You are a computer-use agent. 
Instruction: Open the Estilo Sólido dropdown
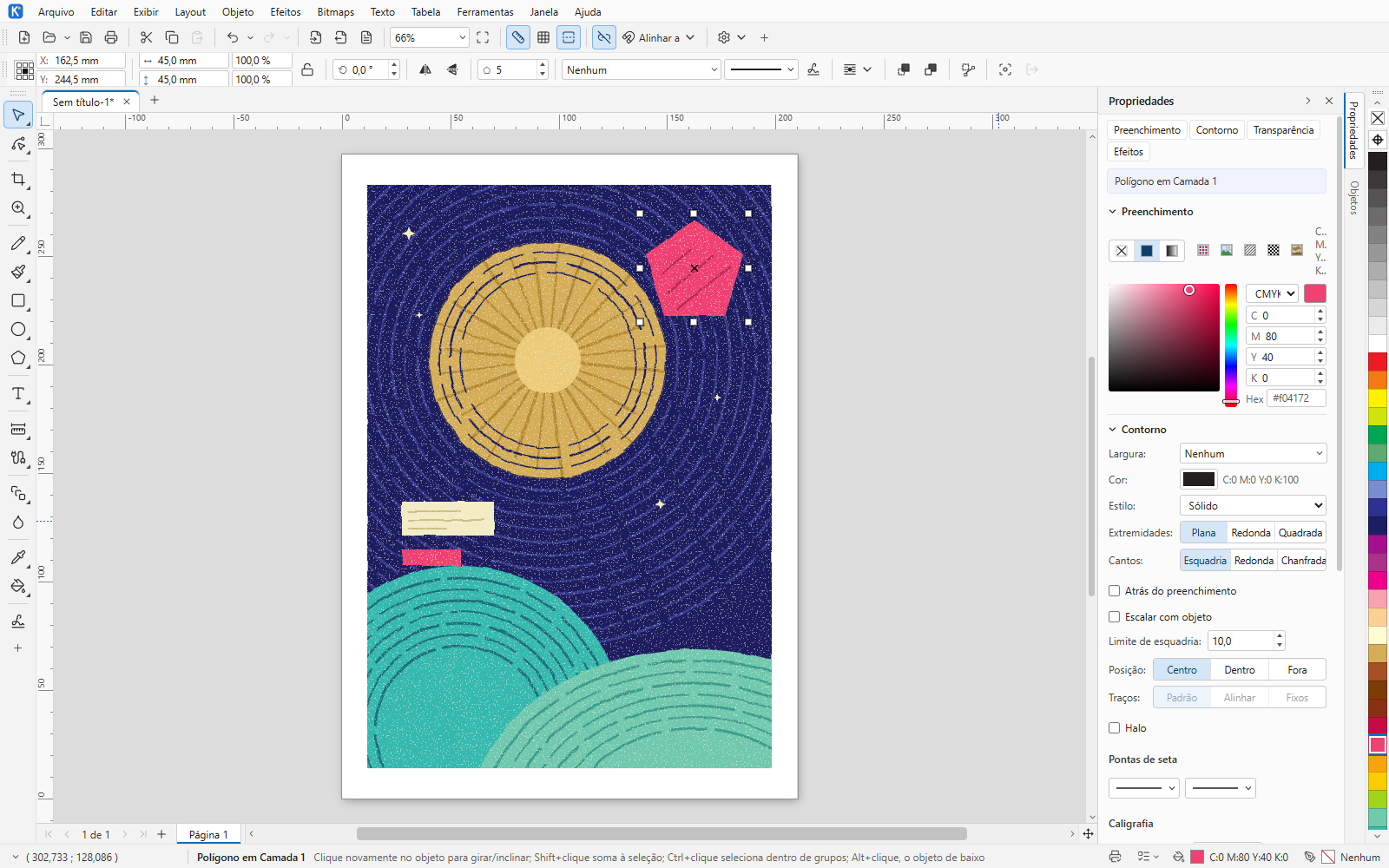[1253, 506]
